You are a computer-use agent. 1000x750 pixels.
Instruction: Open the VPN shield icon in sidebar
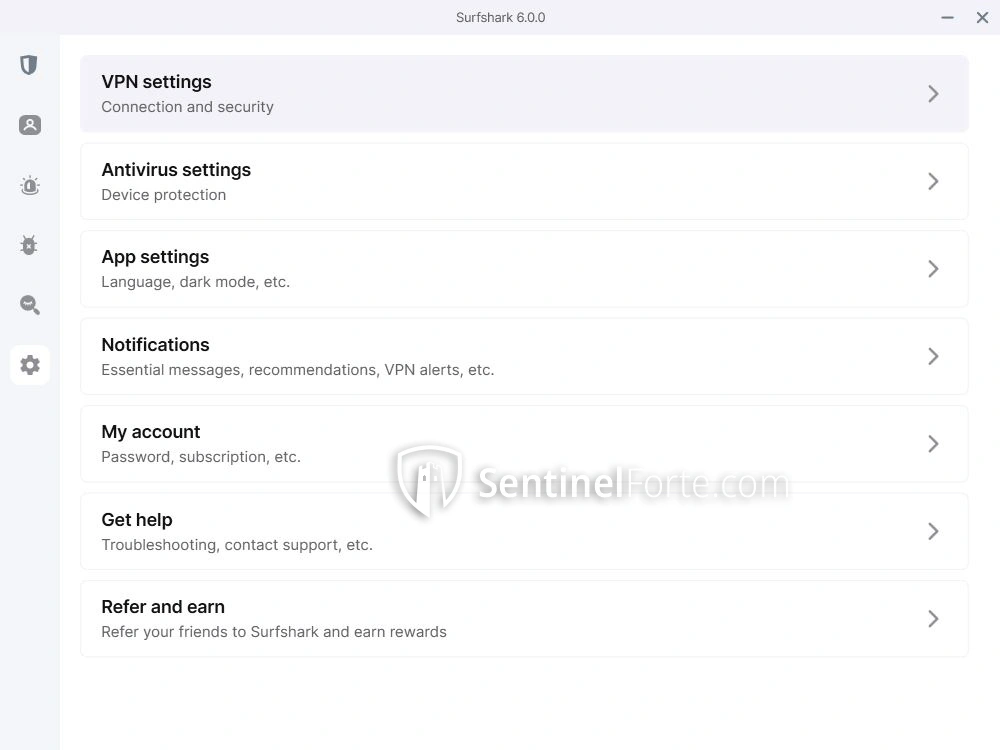point(29,65)
